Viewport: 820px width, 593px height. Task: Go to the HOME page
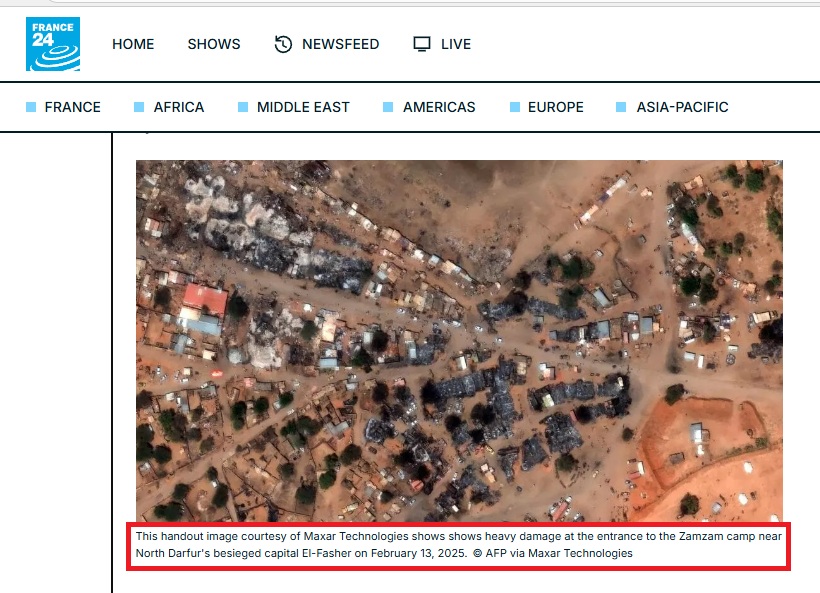[133, 44]
